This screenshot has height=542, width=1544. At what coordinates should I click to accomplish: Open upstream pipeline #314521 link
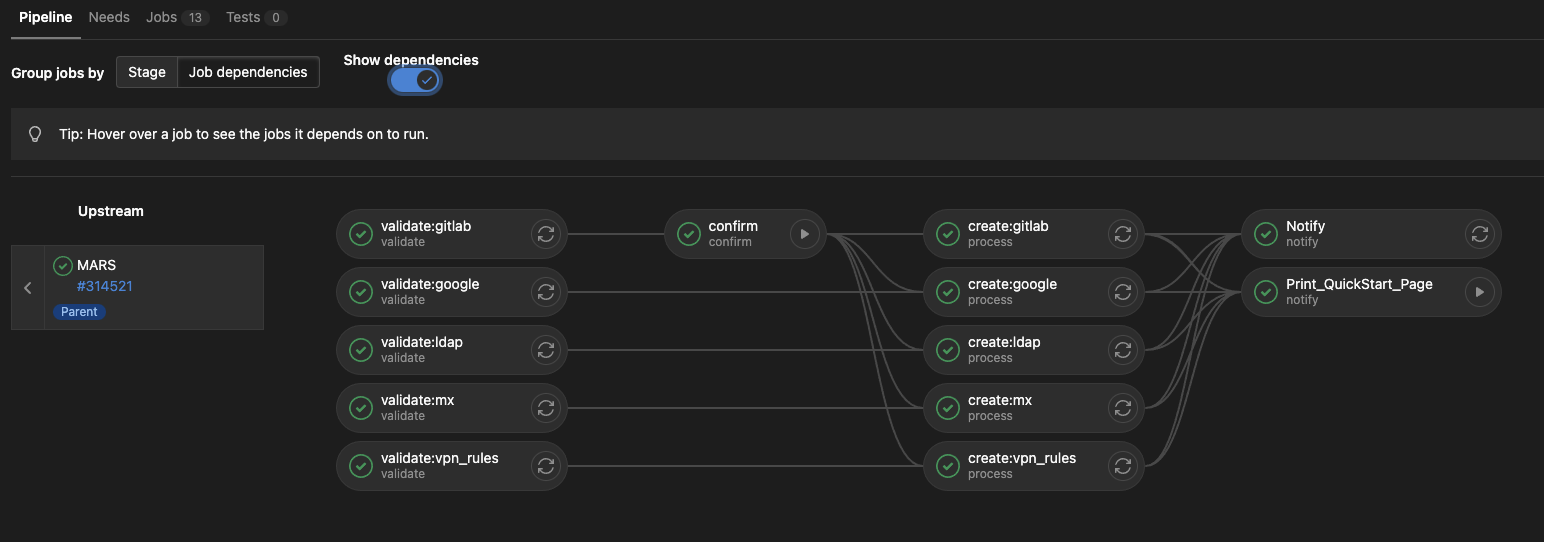click(105, 286)
